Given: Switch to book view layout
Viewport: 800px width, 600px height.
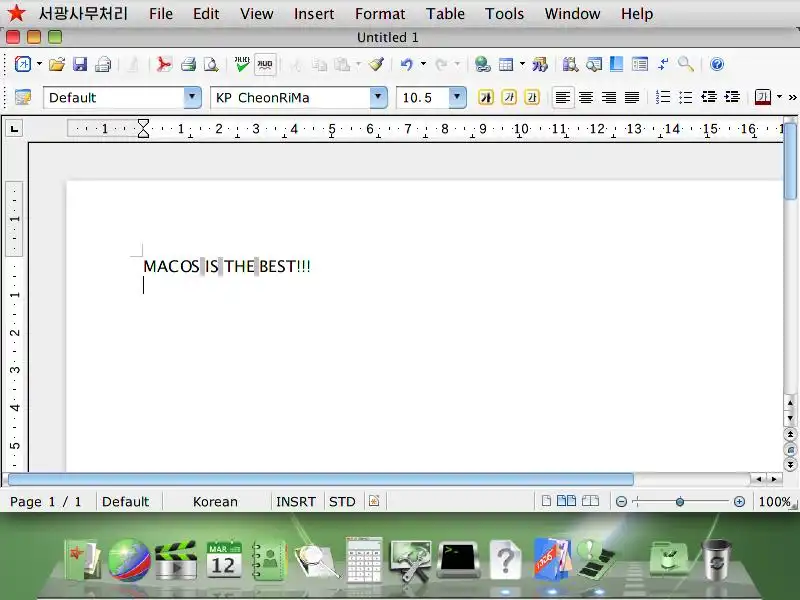Looking at the screenshot, I should tap(590, 501).
